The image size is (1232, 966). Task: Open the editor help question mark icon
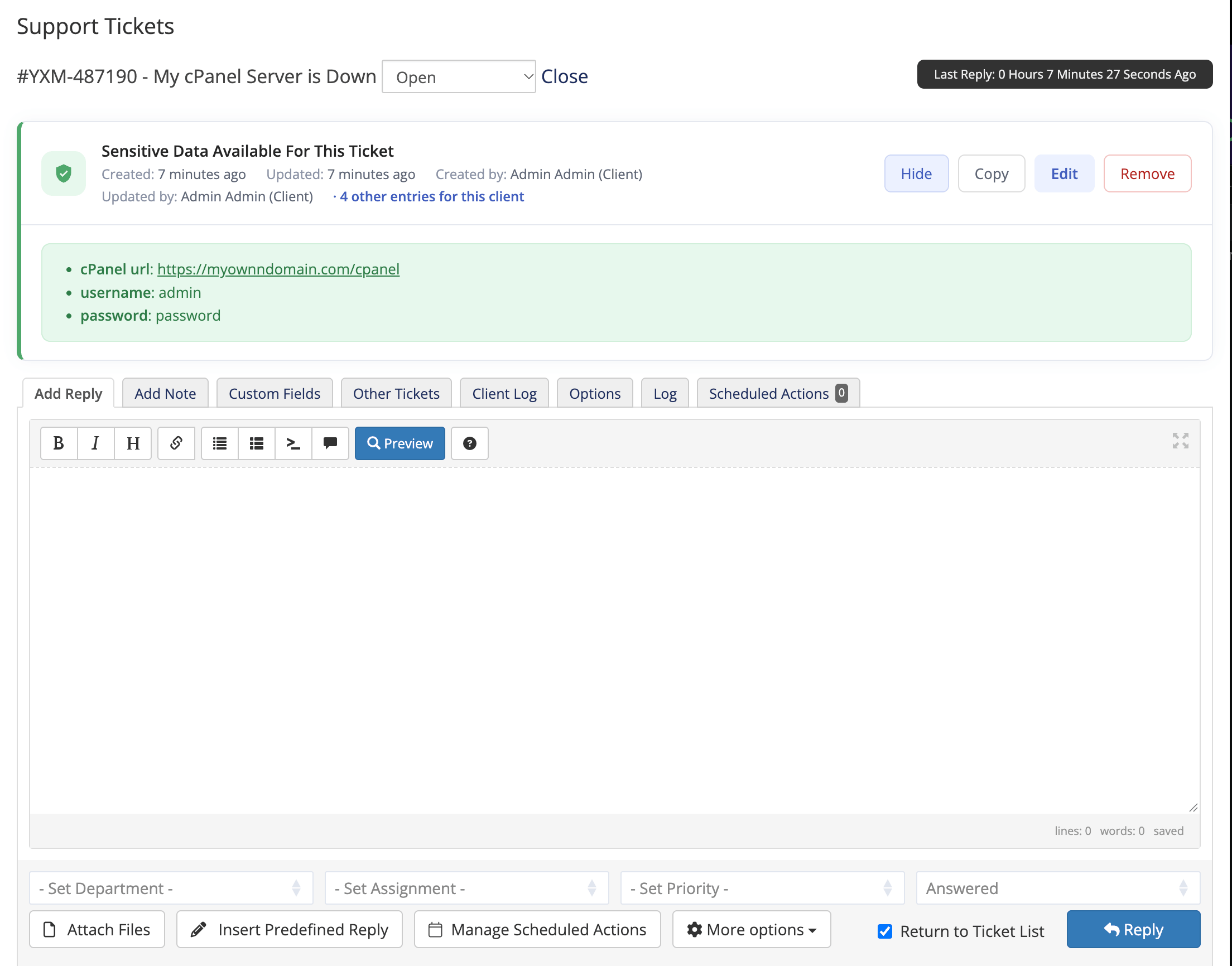(469, 443)
